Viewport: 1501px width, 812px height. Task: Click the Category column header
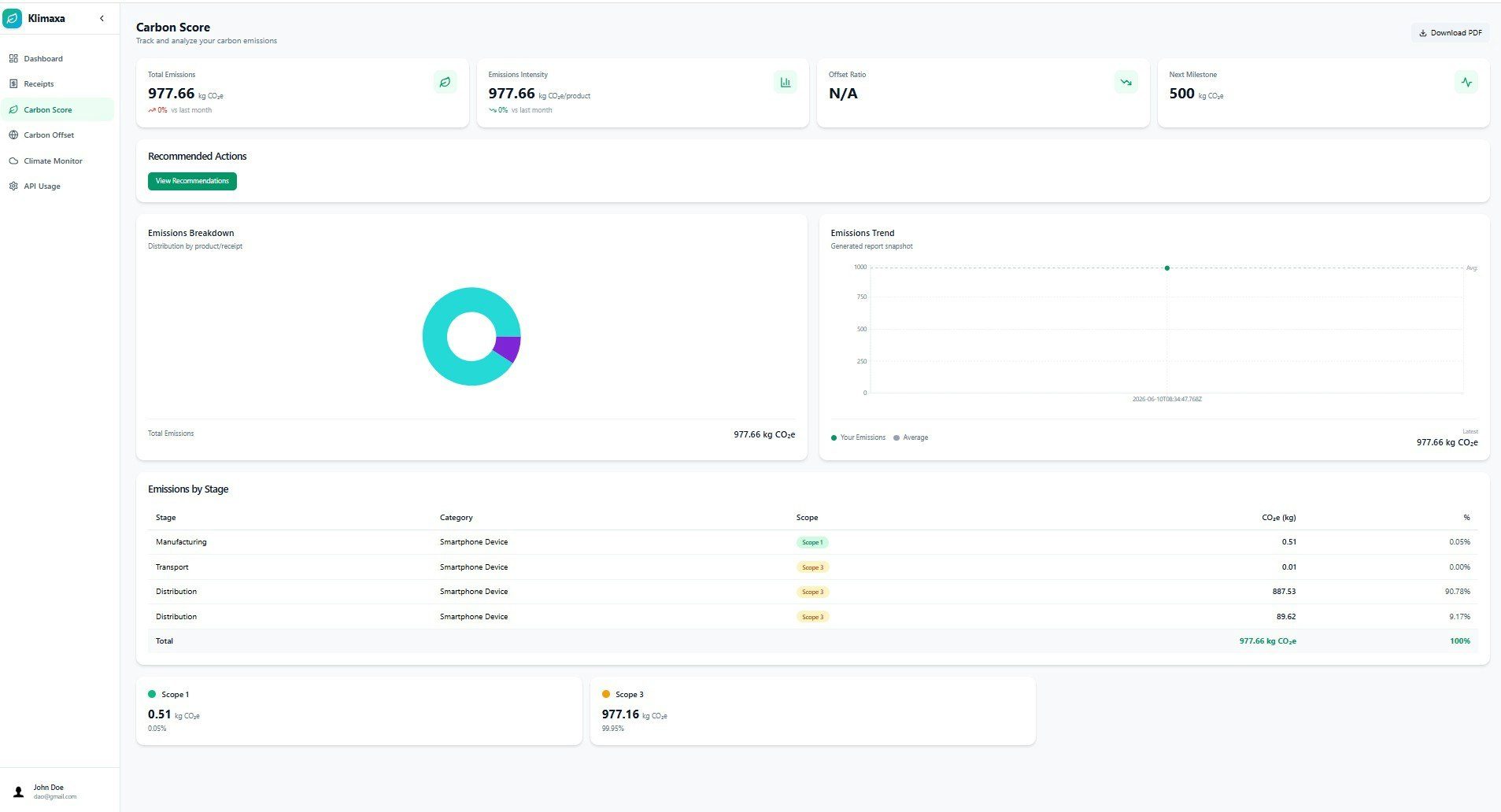coord(457,518)
